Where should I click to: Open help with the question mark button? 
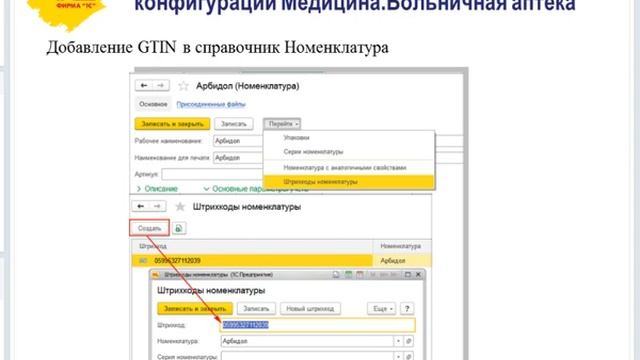click(x=407, y=309)
